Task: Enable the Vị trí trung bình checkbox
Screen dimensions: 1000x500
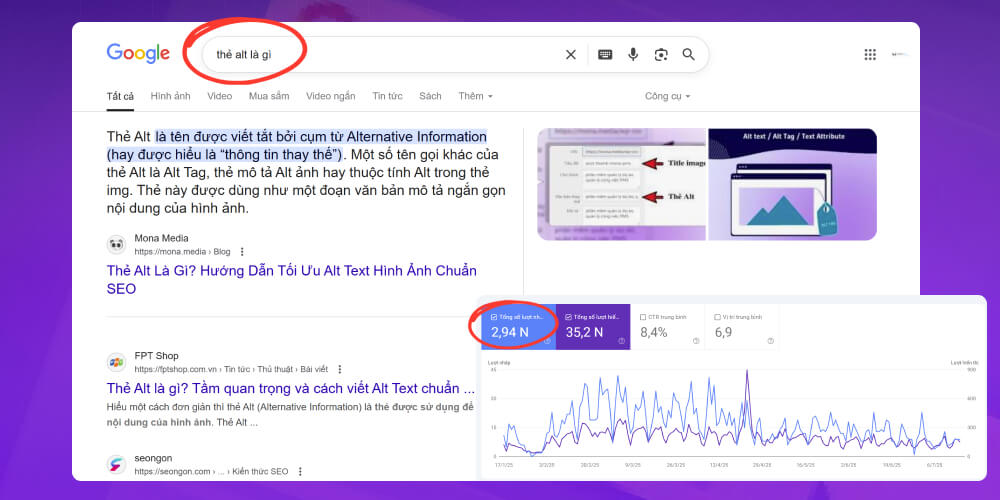Action: (717, 317)
